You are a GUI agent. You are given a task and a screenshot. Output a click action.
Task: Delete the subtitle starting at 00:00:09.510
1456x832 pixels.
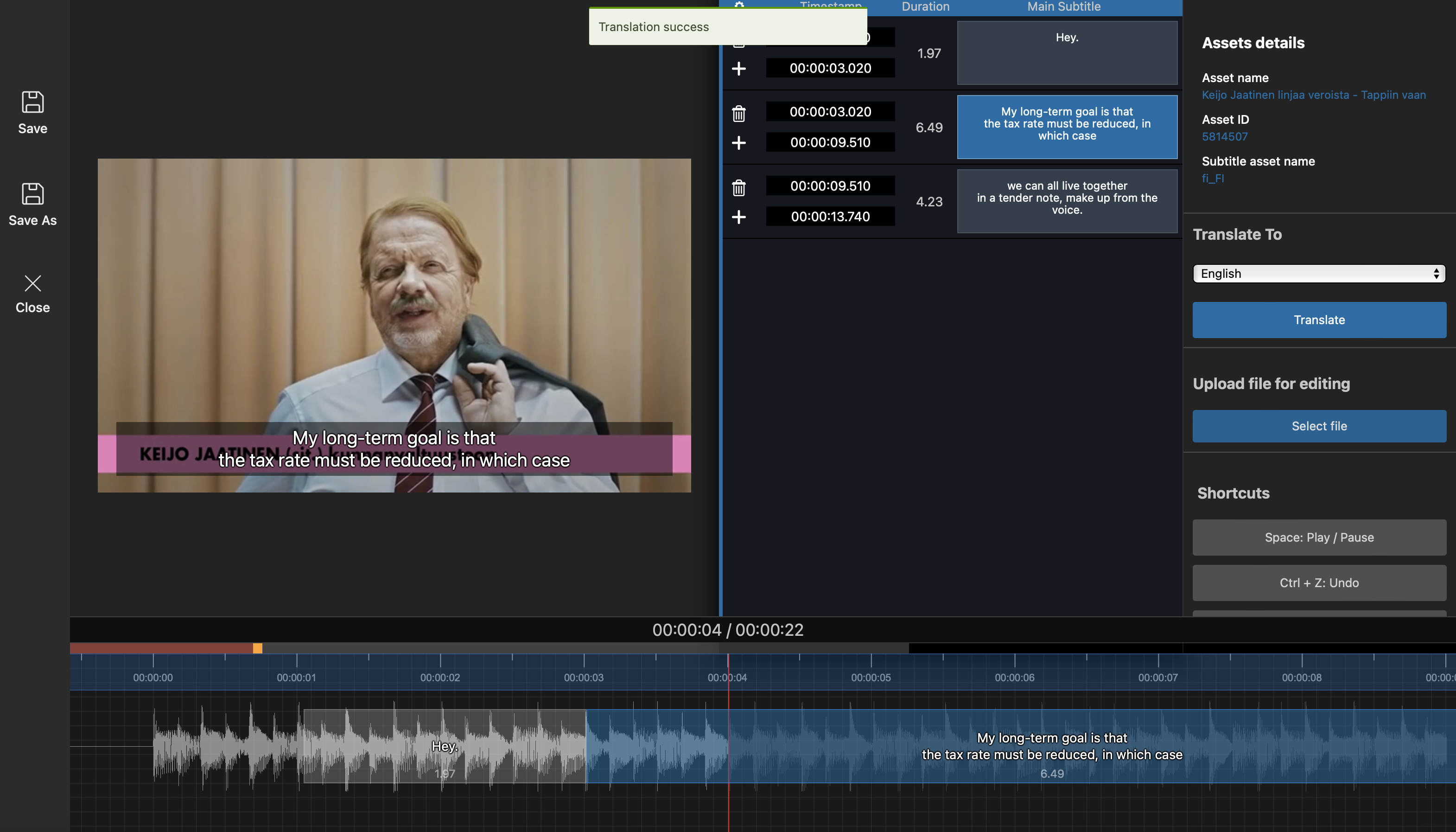pos(738,188)
